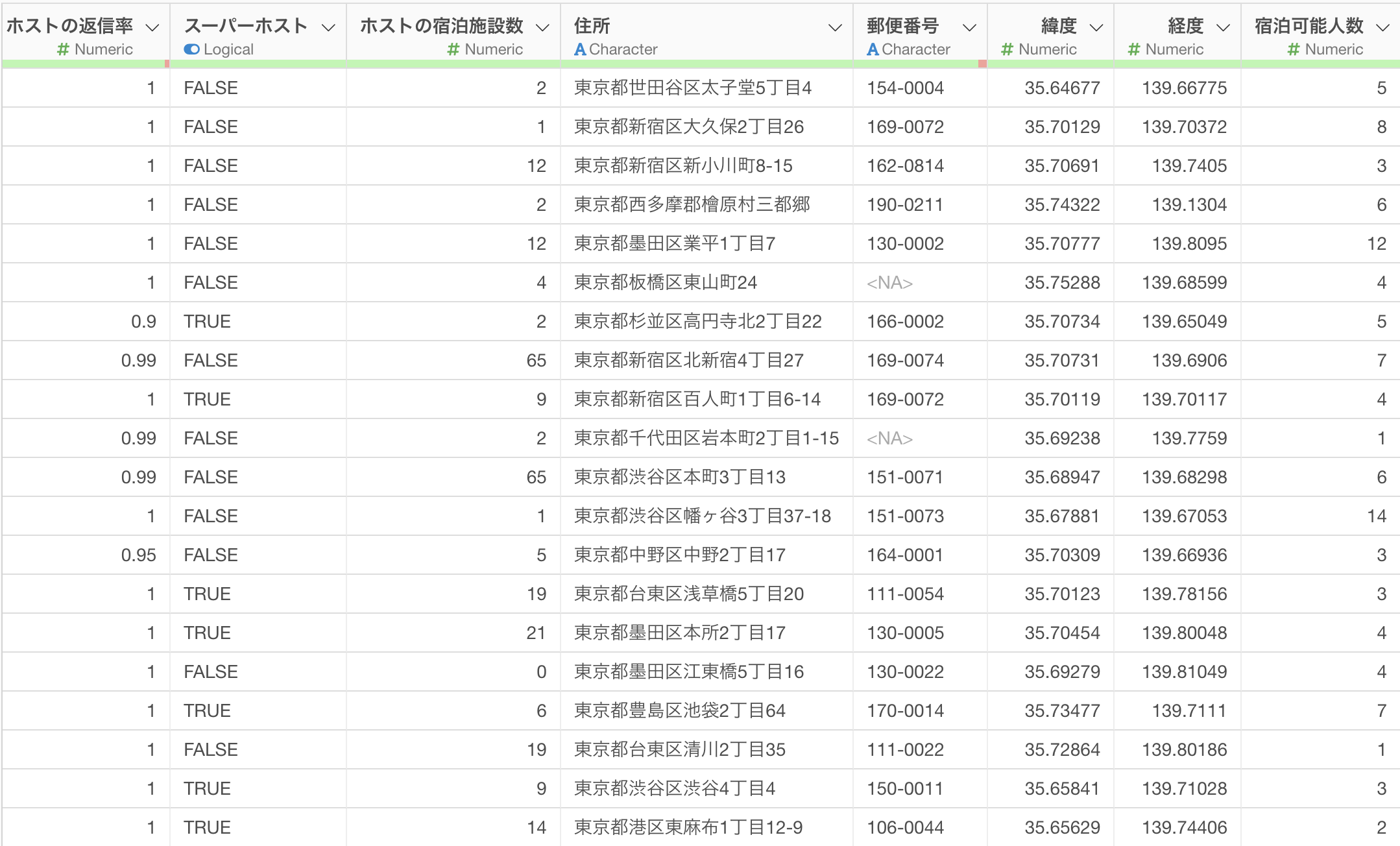
Task: Click the green quality bar under 住所 column
Action: pyautogui.click(x=706, y=64)
